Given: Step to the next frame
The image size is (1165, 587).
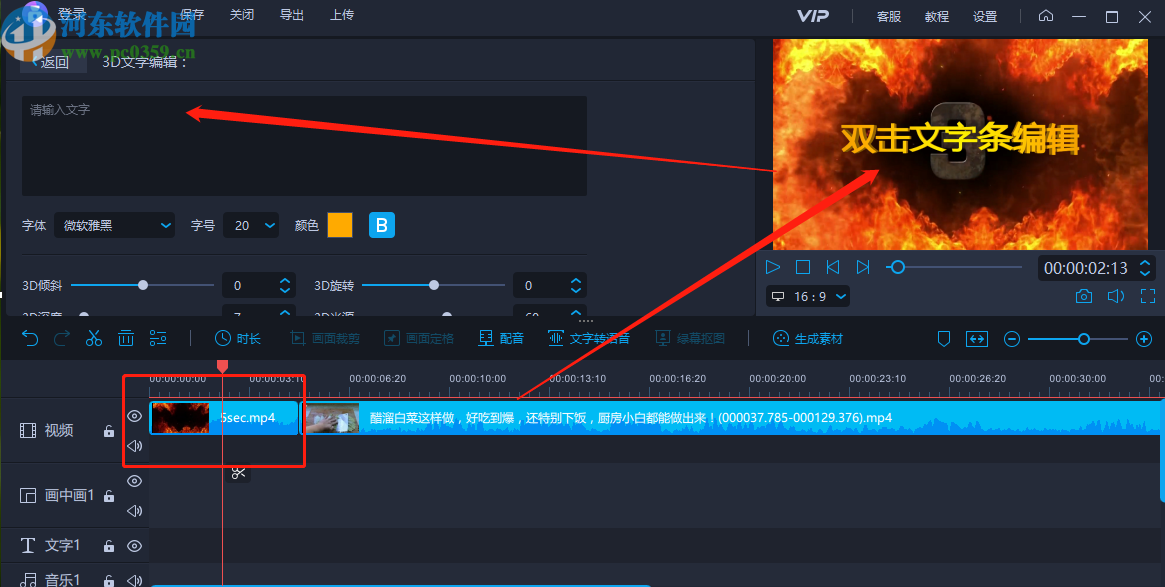Looking at the screenshot, I should click(863, 267).
